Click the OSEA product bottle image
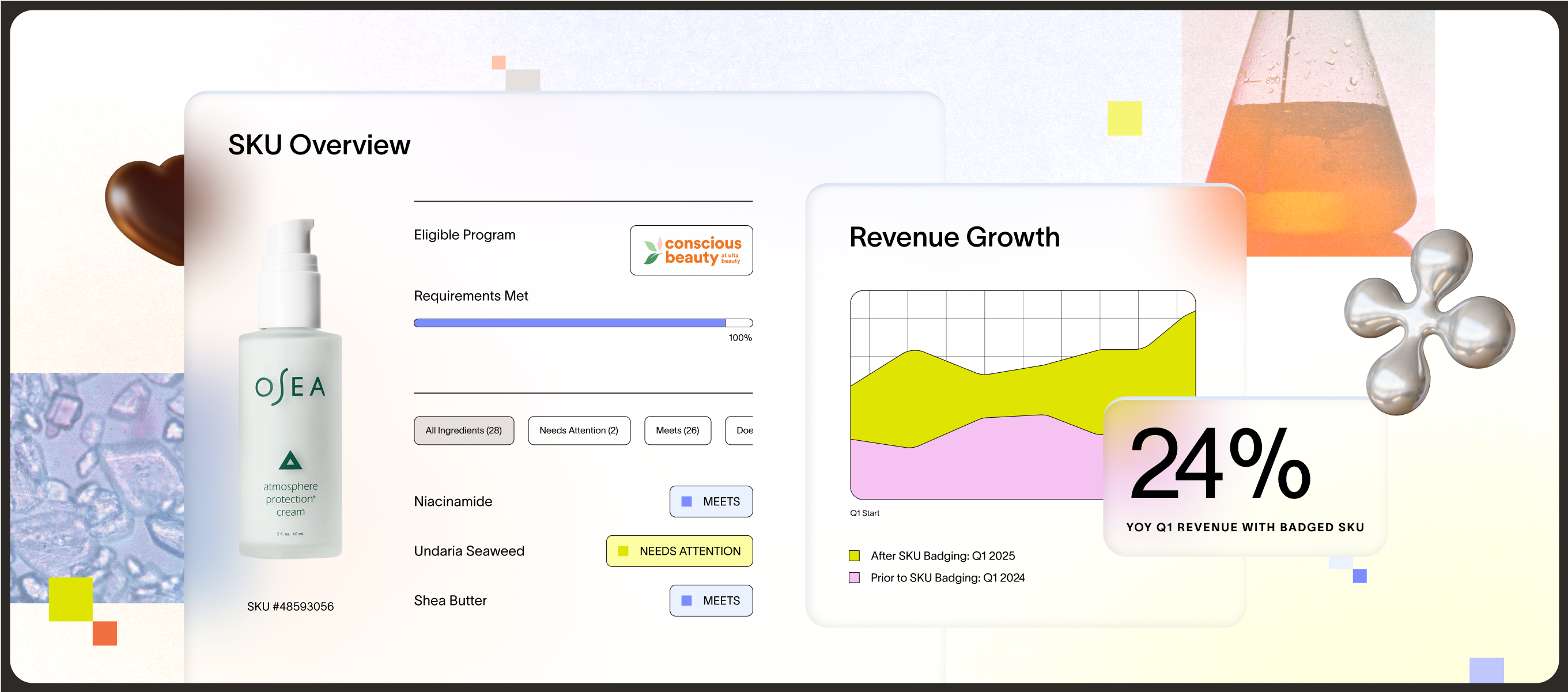This screenshot has height=692, width=1568. coord(290,388)
